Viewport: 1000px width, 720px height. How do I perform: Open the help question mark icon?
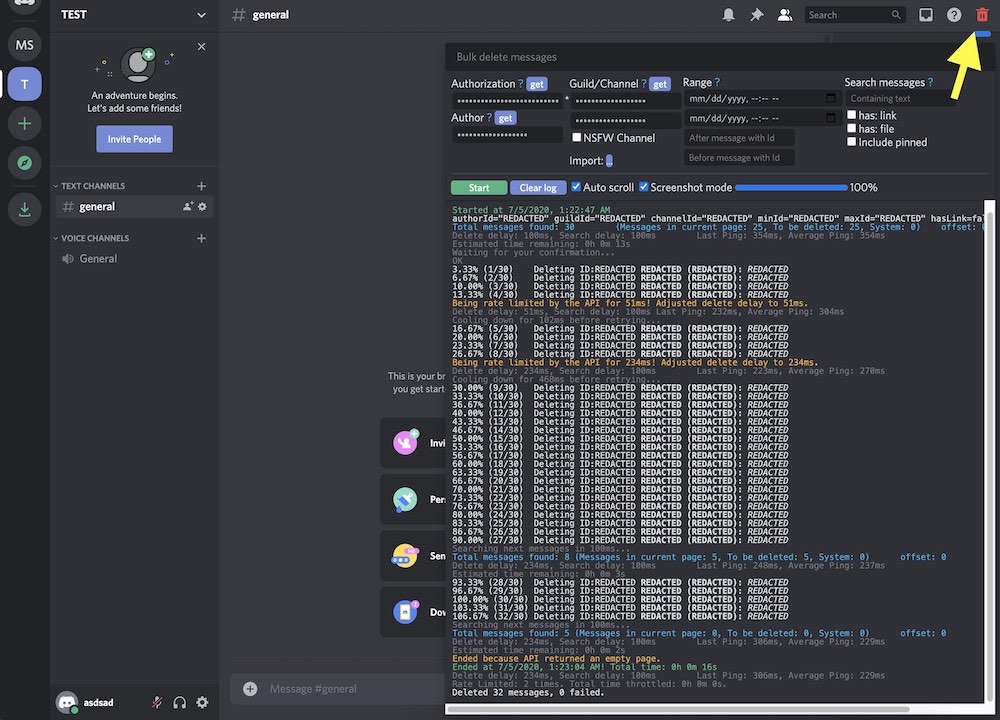[x=954, y=15]
